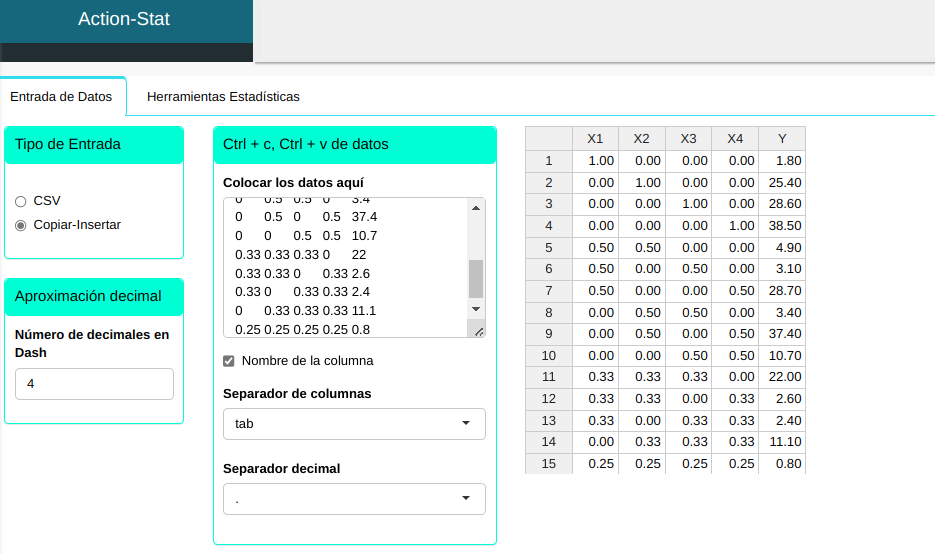Open the Separador decimal dropdown

354,499
